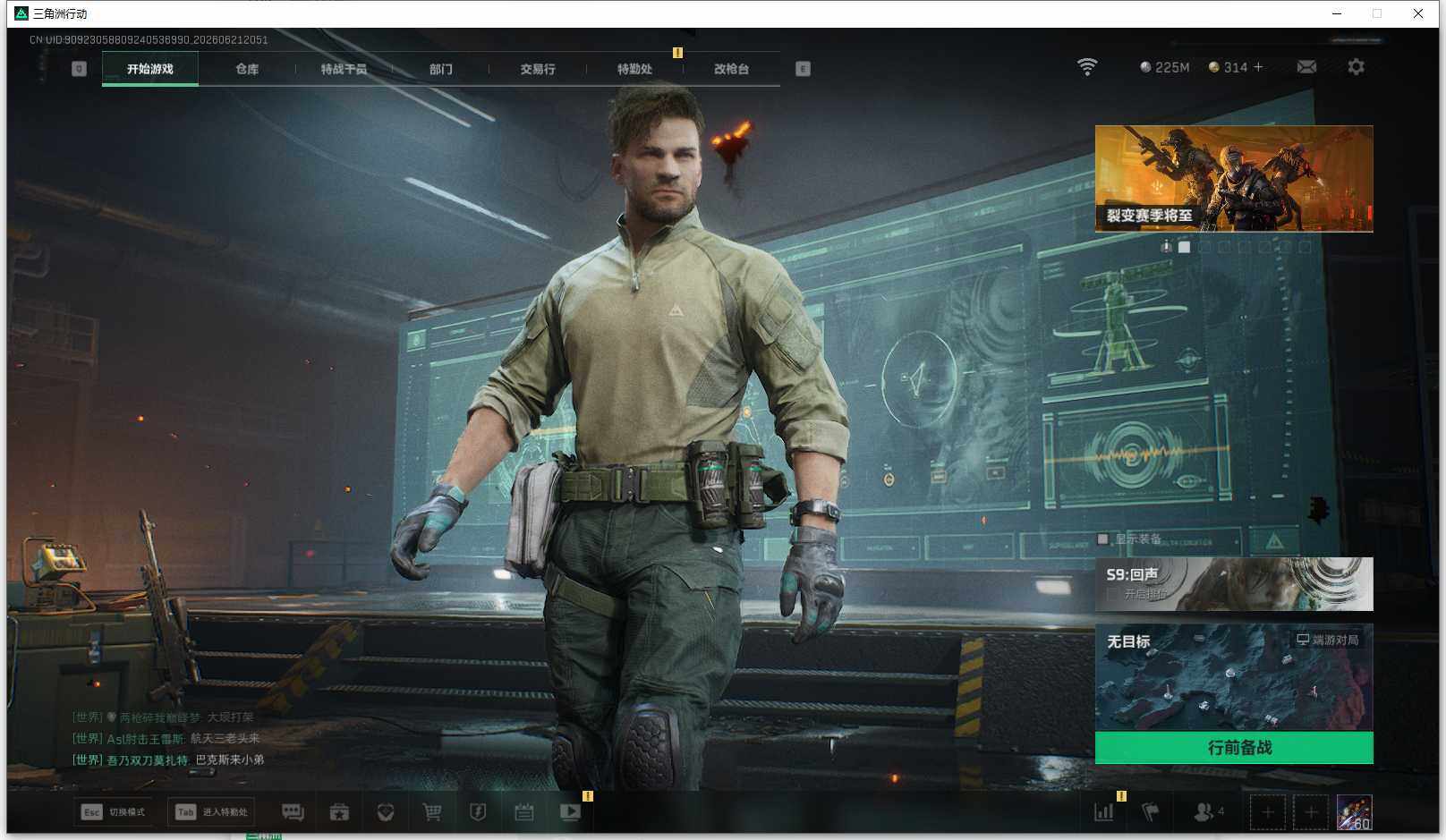Open the 无目标 map selection card
This screenshot has height=840, width=1446.
pyautogui.click(x=1234, y=677)
